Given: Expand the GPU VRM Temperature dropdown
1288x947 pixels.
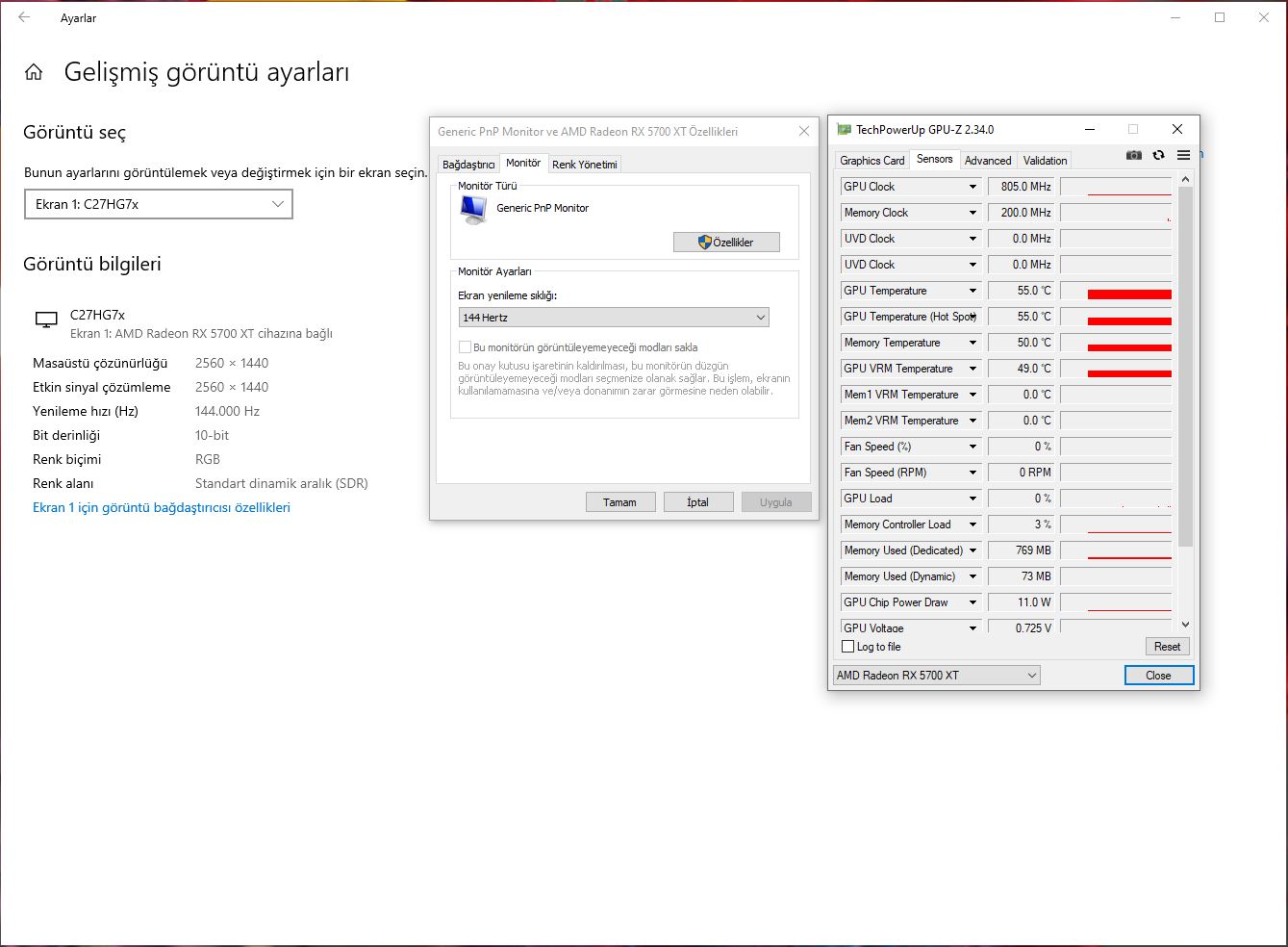Looking at the screenshot, I should coord(972,369).
